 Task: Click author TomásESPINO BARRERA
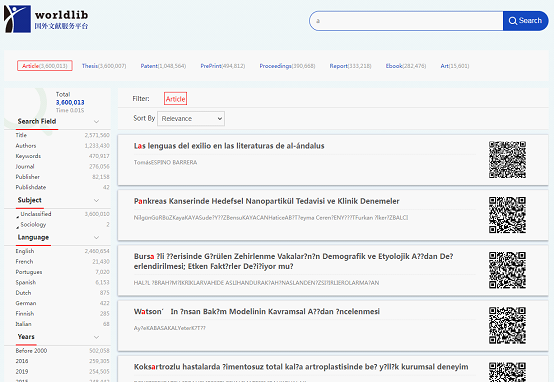165,163
